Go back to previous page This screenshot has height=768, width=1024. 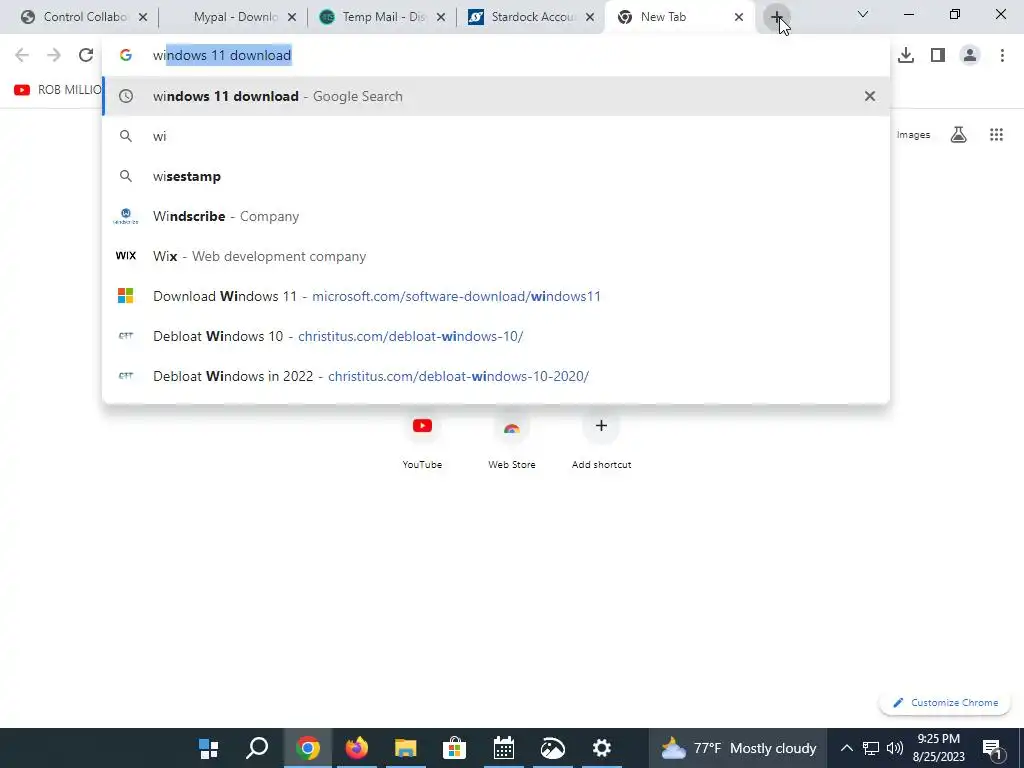click(x=22, y=56)
